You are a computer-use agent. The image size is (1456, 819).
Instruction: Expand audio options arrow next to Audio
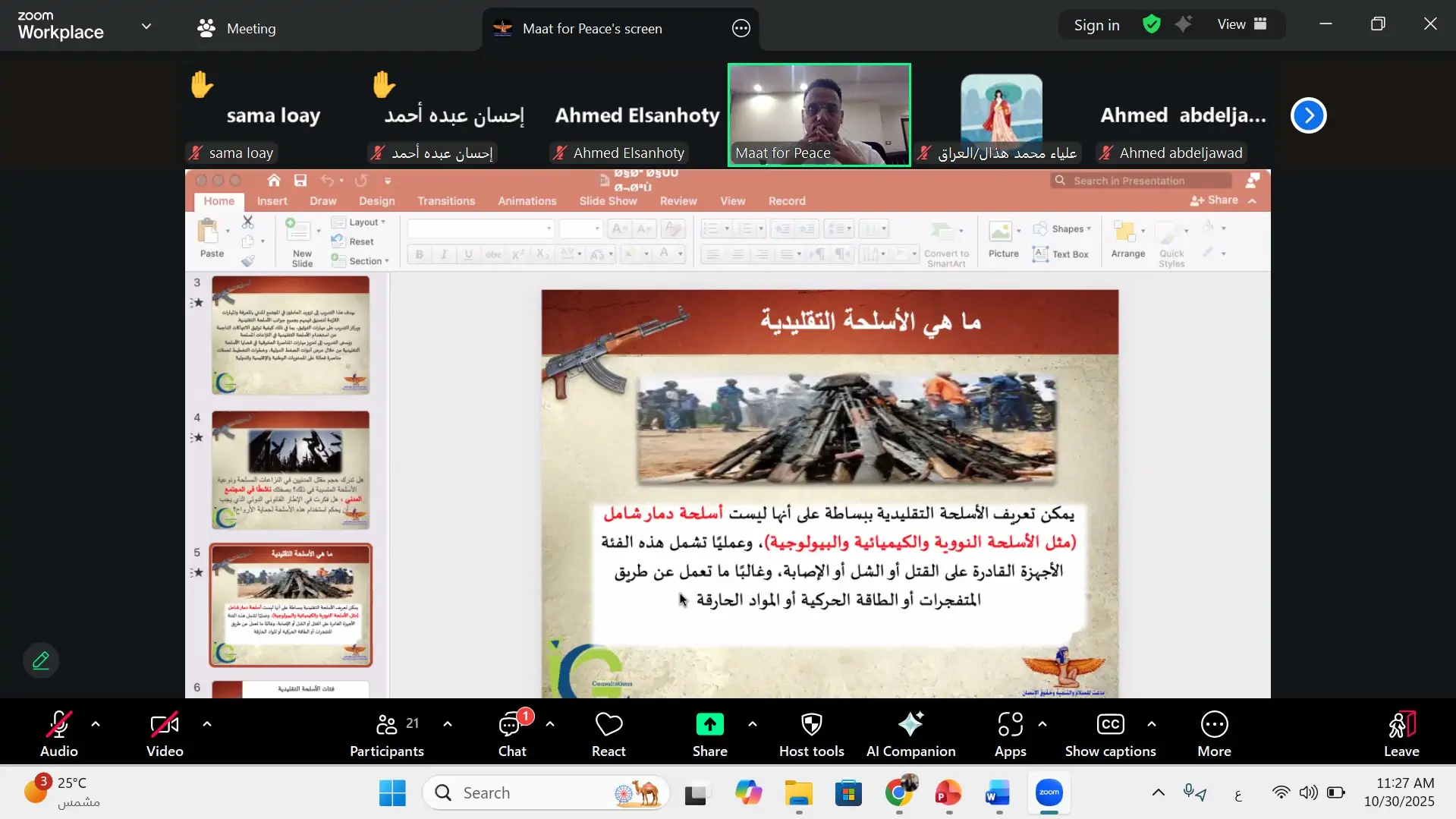click(x=96, y=724)
